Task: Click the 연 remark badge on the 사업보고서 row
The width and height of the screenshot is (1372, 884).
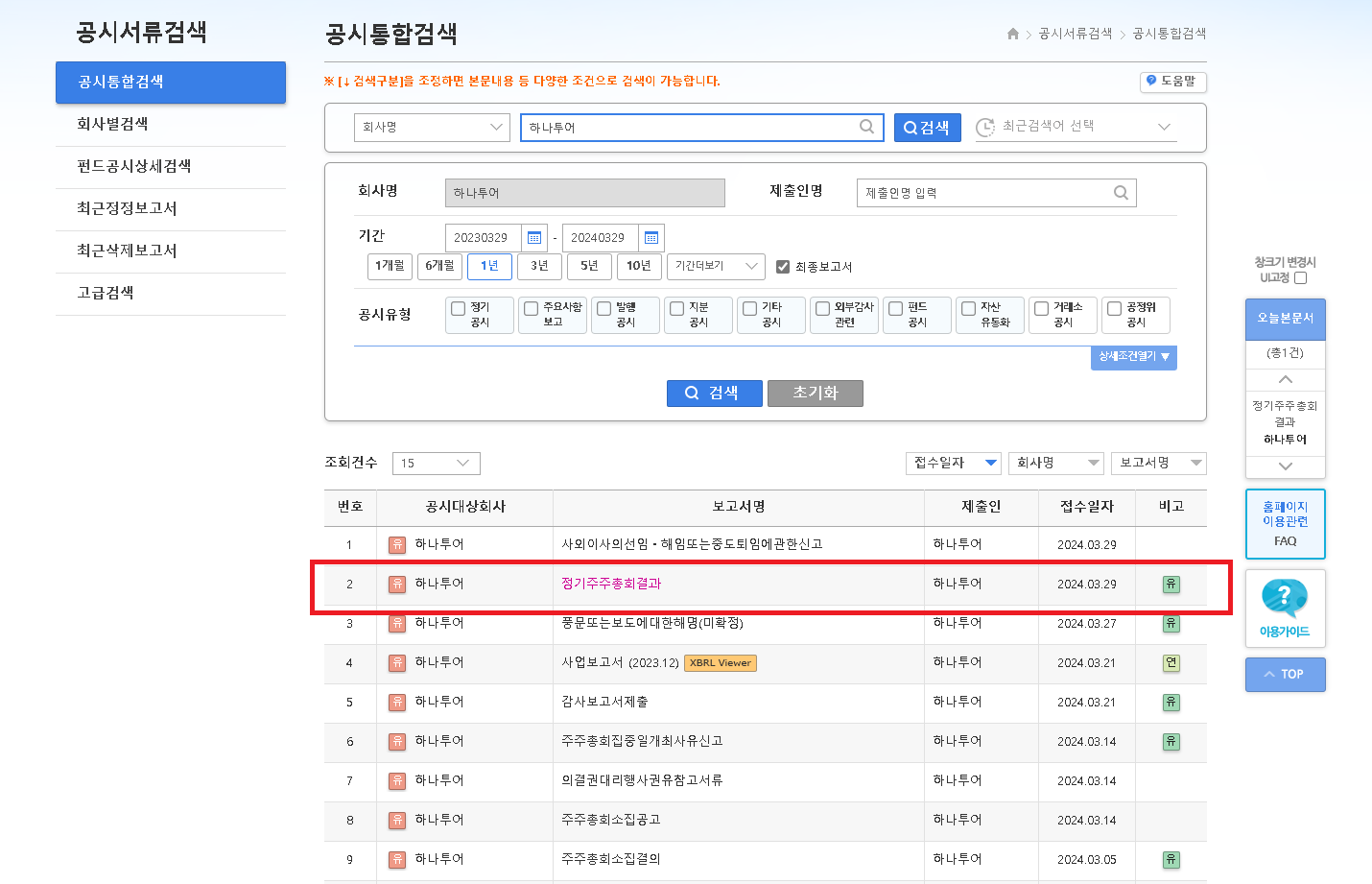Action: click(x=1171, y=662)
